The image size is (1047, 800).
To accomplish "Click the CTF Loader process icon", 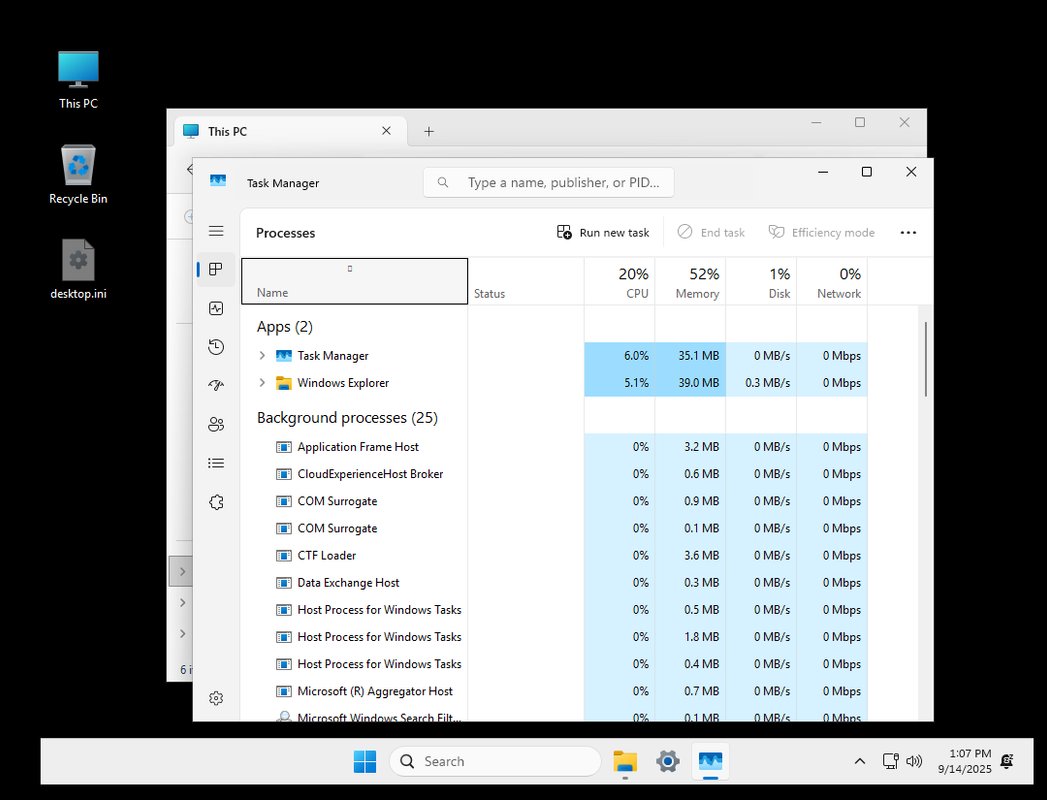I will [284, 556].
